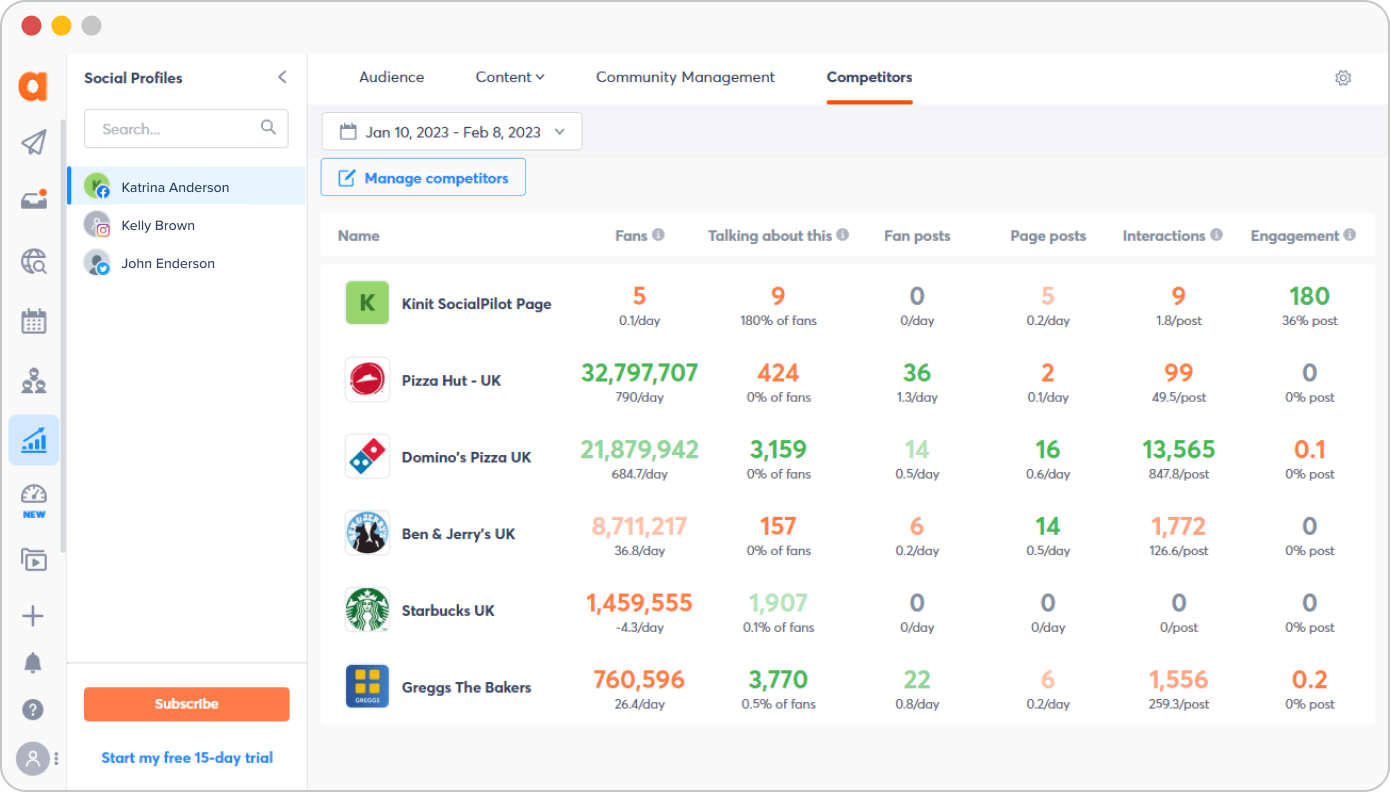Click info icon next to Engagement

click(x=1350, y=235)
